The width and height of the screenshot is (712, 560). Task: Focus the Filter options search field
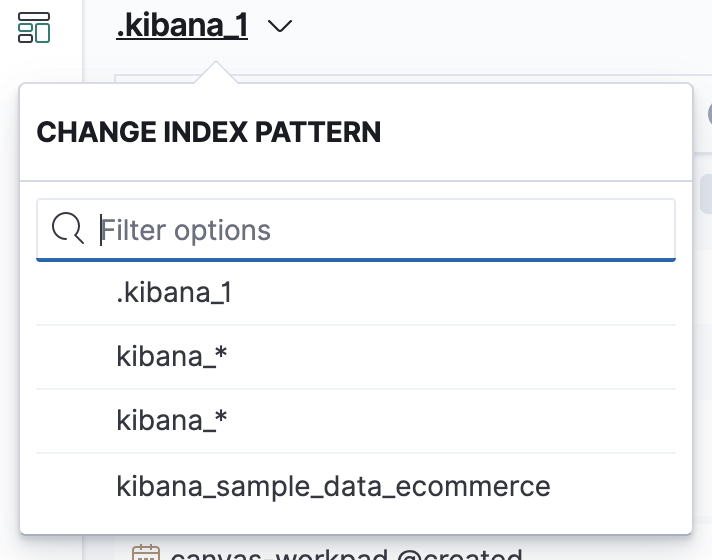[x=380, y=230]
